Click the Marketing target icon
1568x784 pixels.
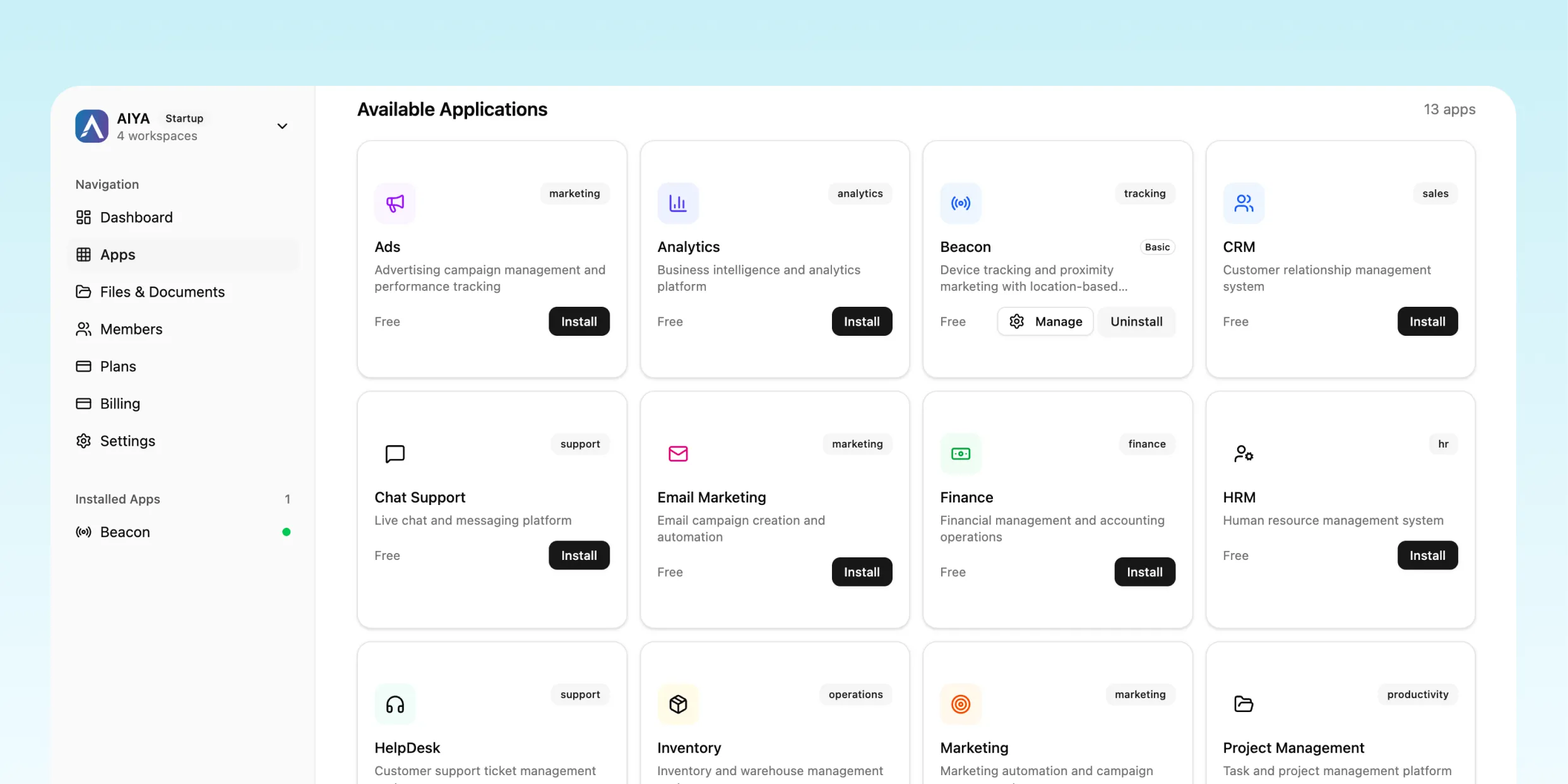click(x=960, y=704)
